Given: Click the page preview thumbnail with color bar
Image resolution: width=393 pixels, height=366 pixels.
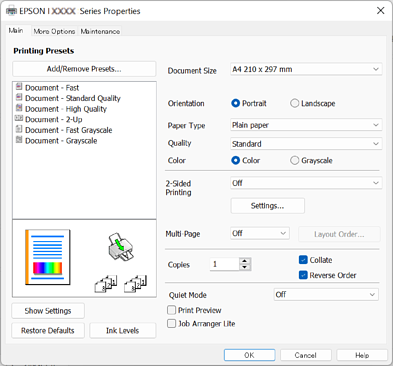Looking at the screenshot, I should (48, 257).
